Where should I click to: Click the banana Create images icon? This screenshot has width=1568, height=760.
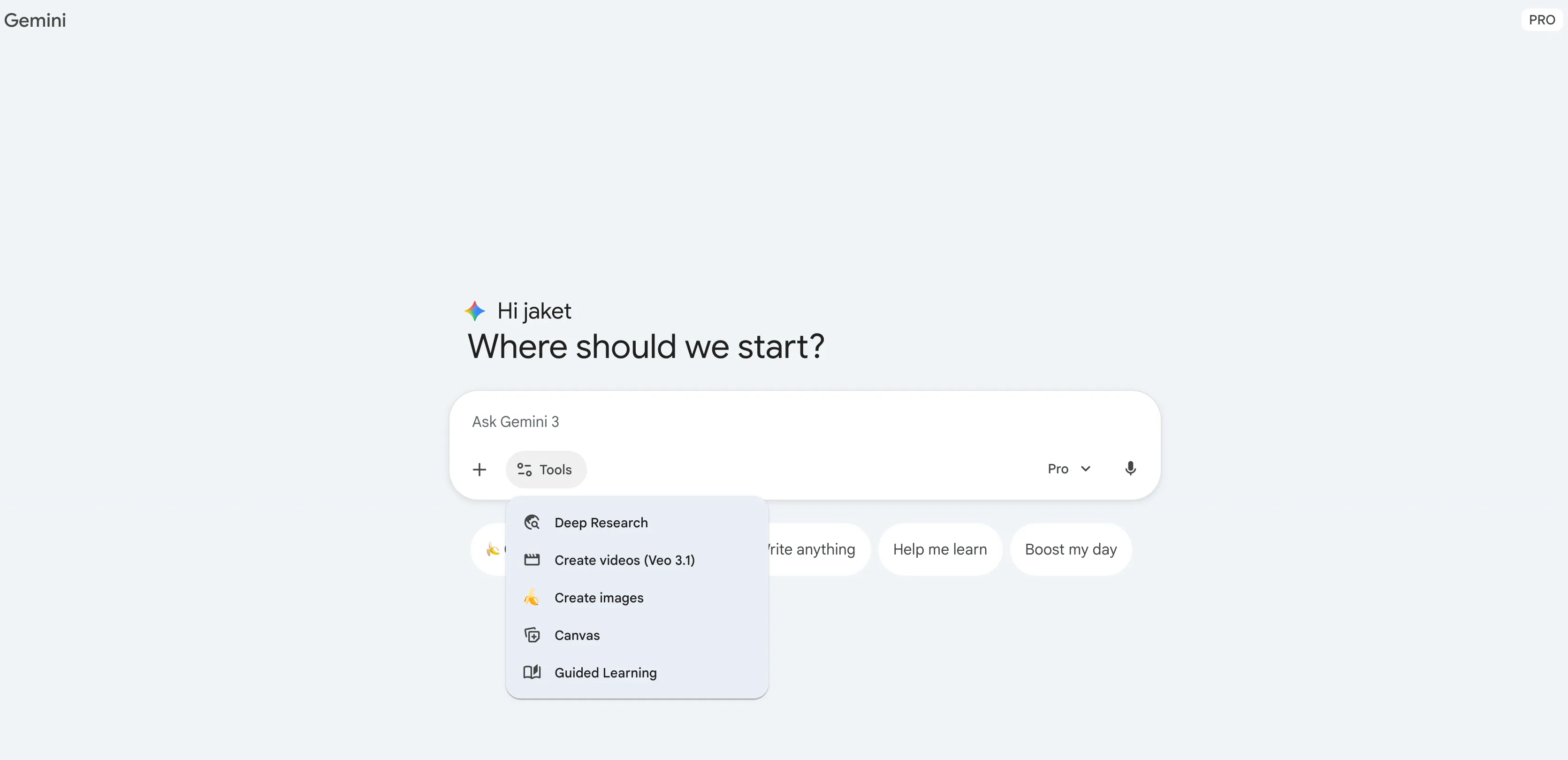coord(532,598)
